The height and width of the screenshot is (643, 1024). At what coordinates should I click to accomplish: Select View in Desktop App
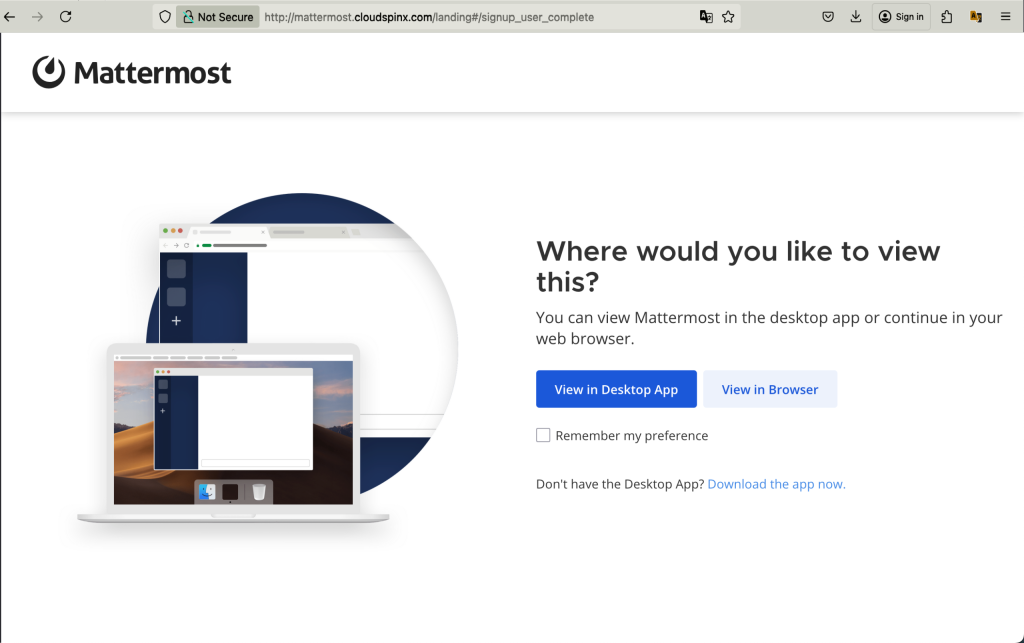tap(616, 389)
